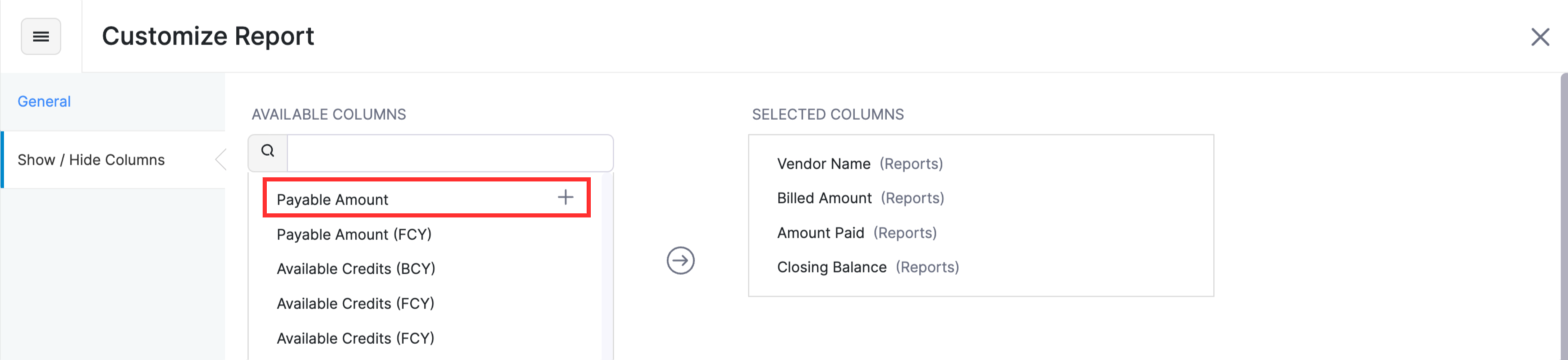Click Closing Balance in selected columns
Viewport: 1568px width, 360px height.
pos(831,266)
